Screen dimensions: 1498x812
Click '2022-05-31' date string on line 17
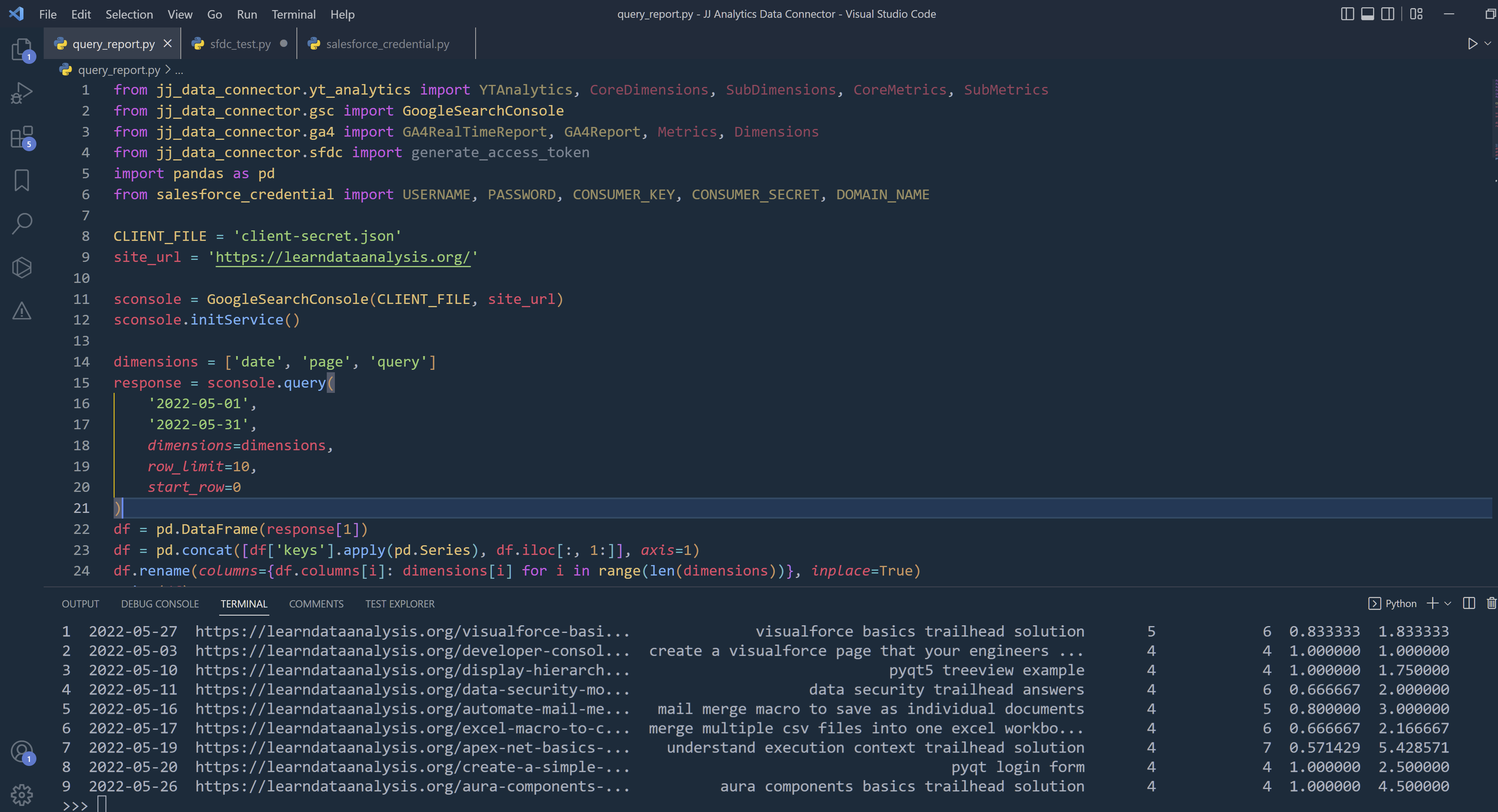point(198,424)
